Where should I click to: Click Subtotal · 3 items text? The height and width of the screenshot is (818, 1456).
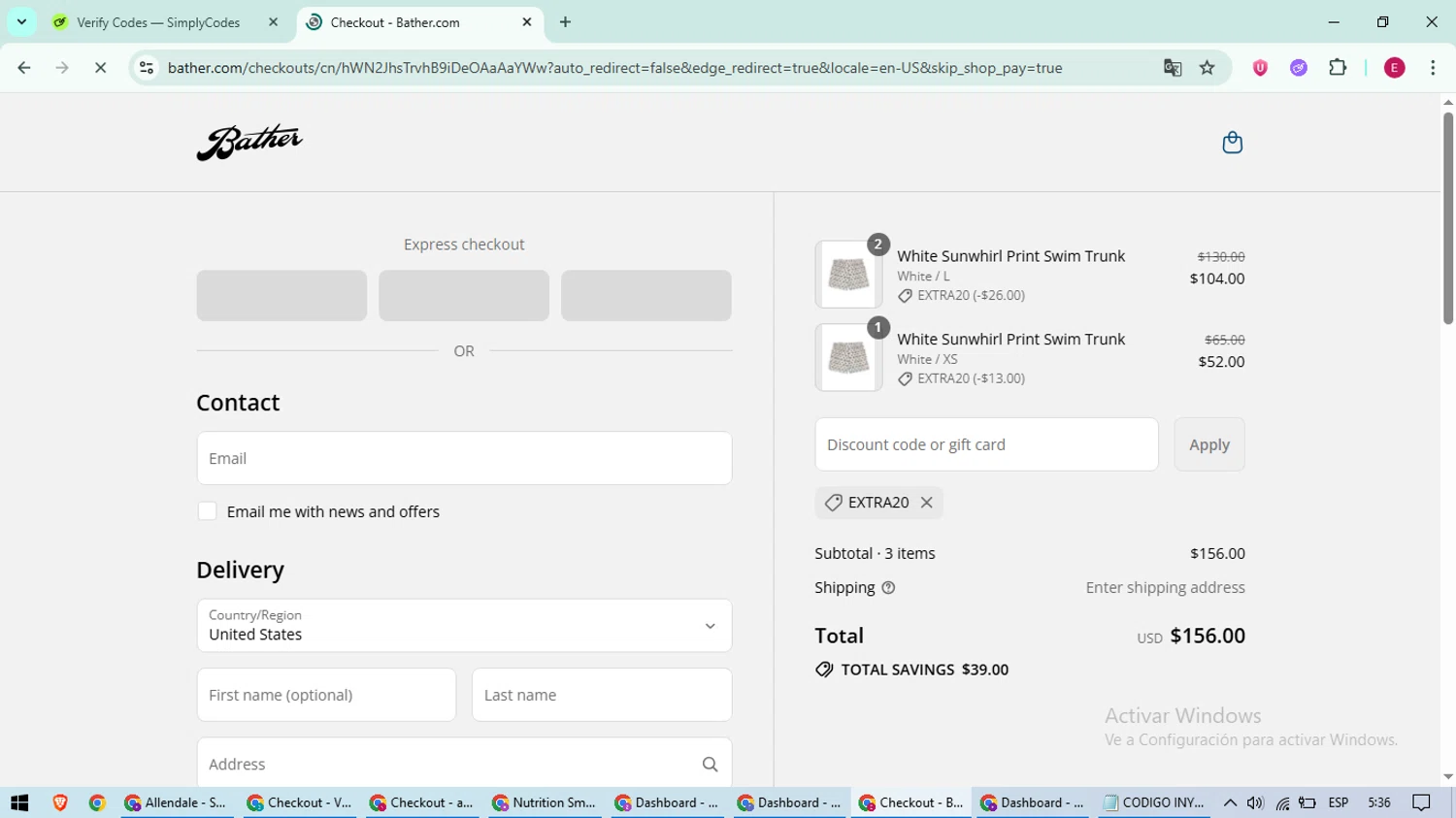tap(875, 553)
